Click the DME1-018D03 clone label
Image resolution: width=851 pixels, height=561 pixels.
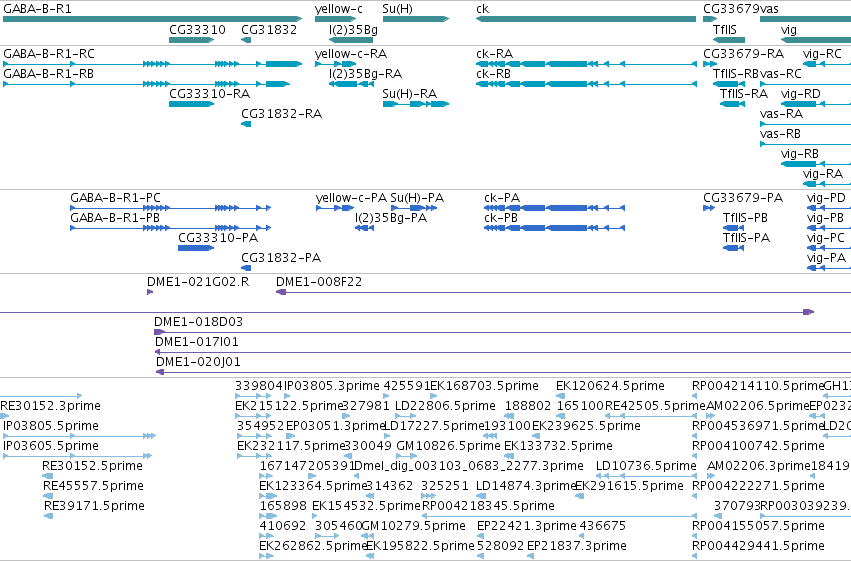coord(199,322)
